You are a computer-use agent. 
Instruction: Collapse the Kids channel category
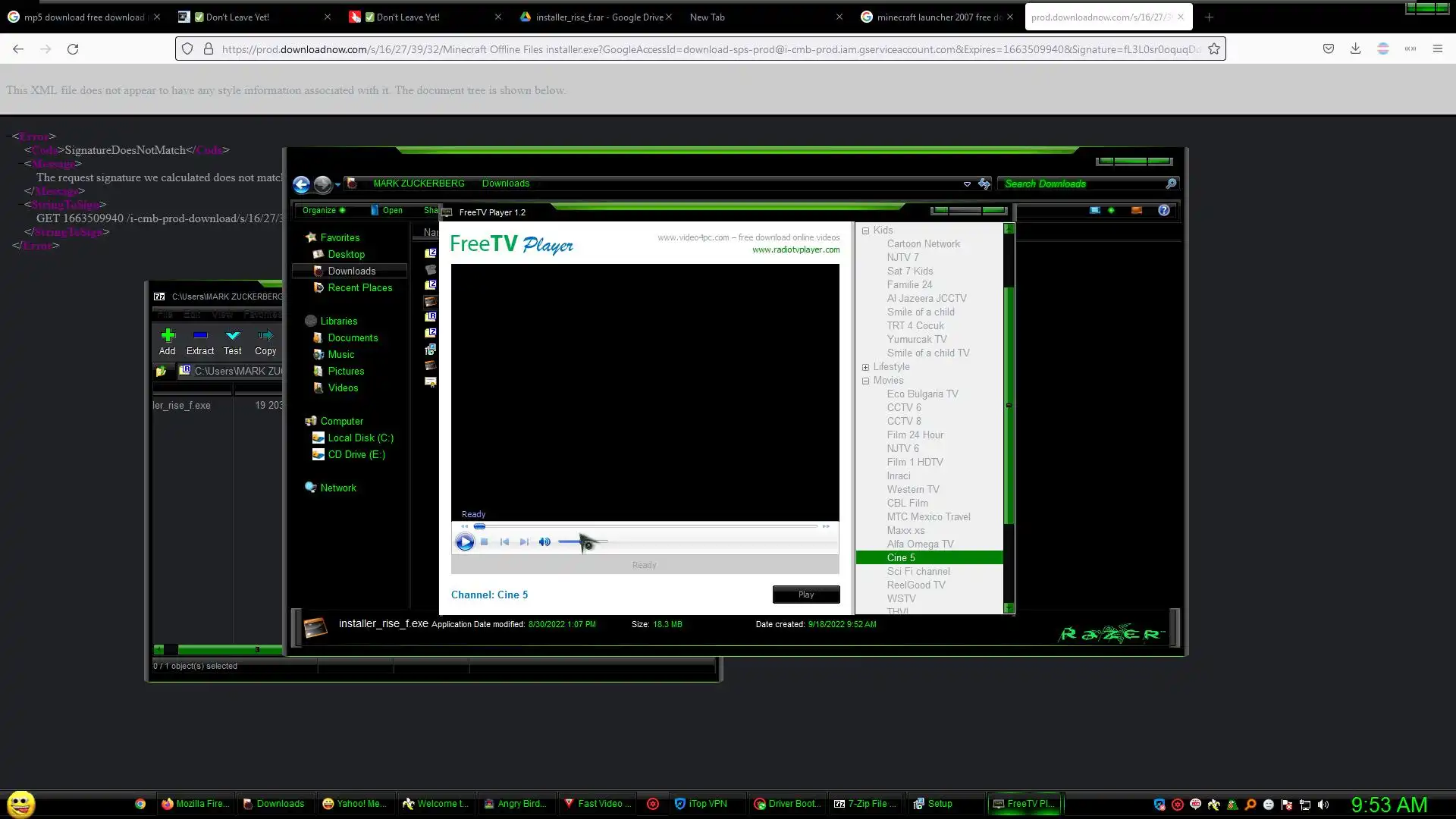pyautogui.click(x=865, y=231)
